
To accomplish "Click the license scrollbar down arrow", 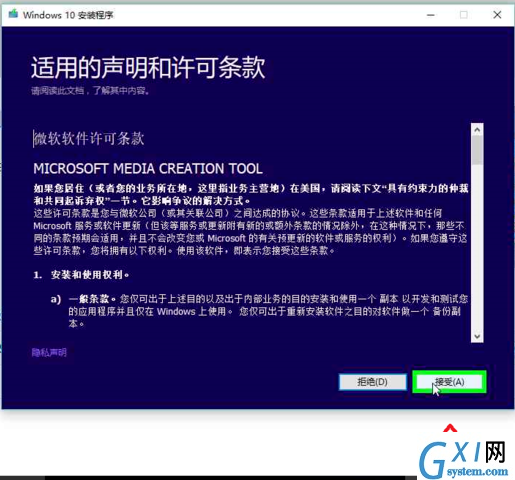I will [x=477, y=336].
